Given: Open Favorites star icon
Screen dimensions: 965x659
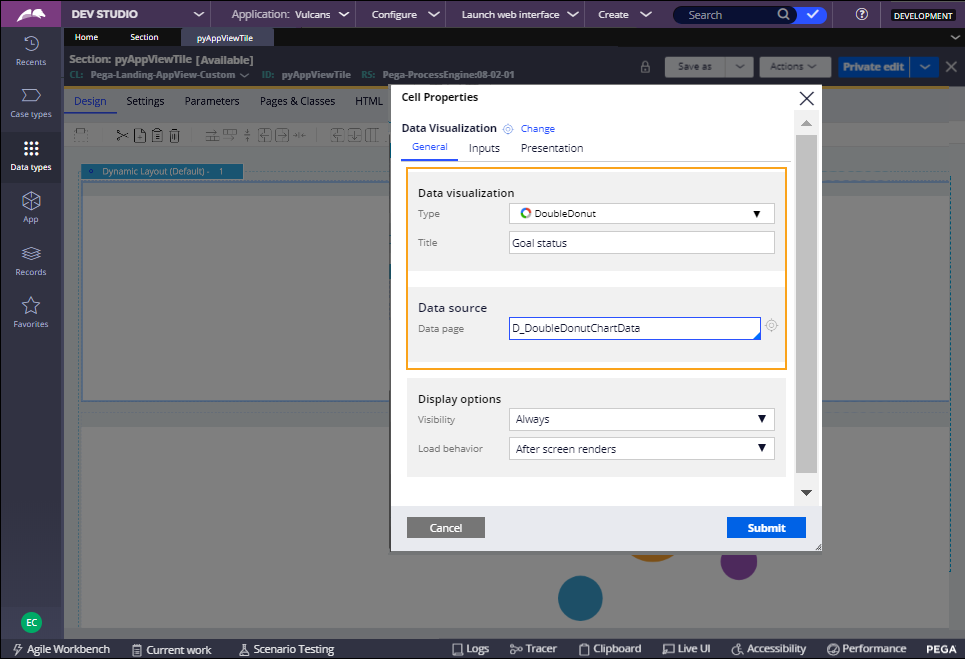Looking at the screenshot, I should pyautogui.click(x=31, y=312).
